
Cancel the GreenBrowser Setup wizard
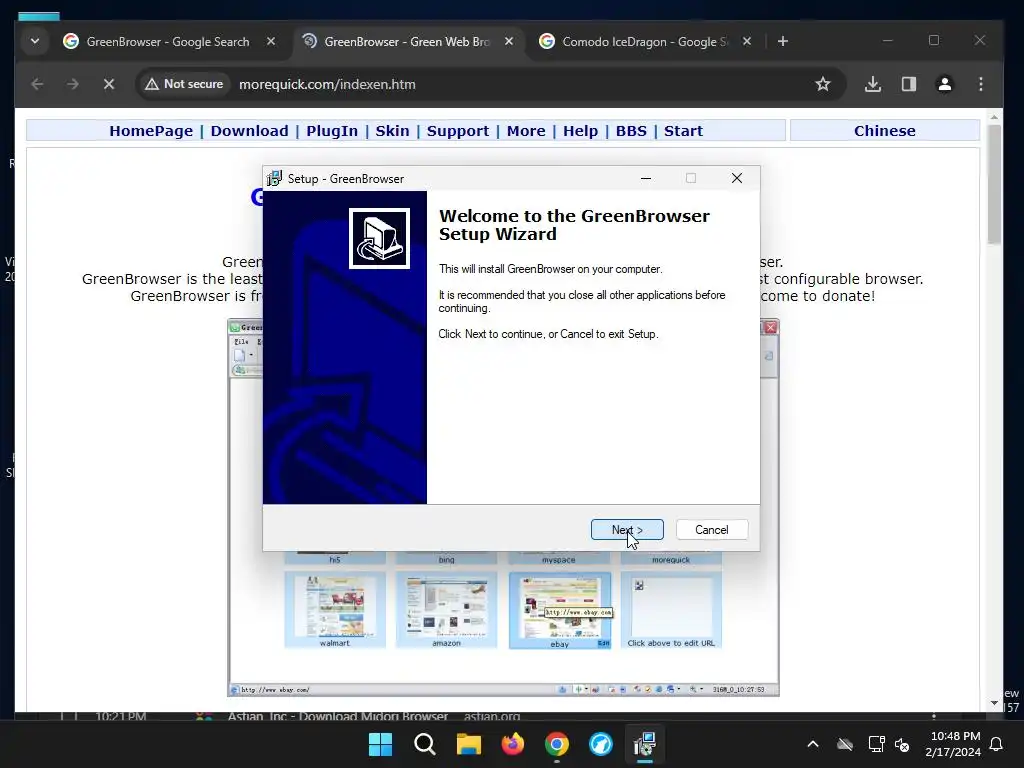point(712,530)
